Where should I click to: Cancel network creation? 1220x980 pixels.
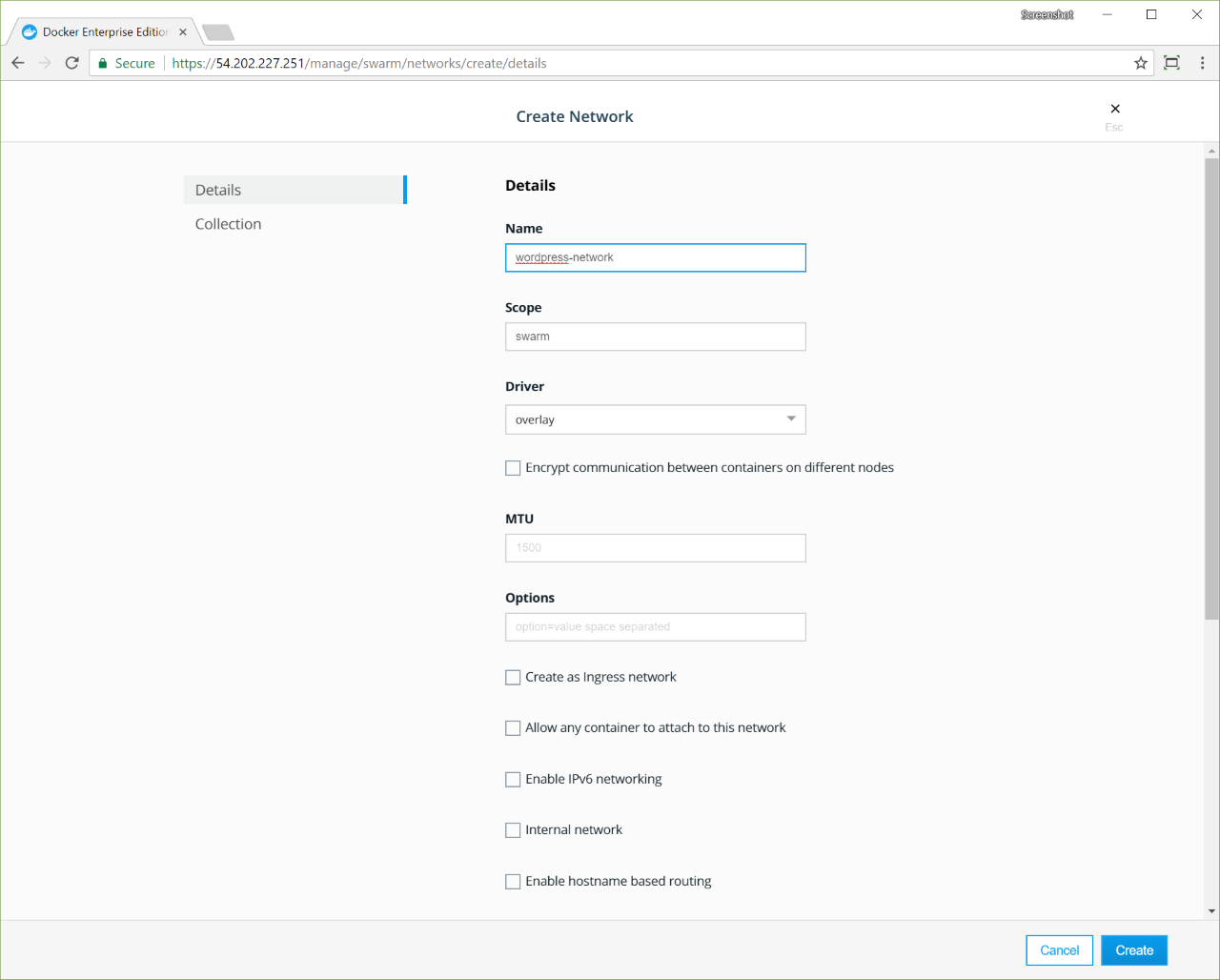tap(1059, 950)
